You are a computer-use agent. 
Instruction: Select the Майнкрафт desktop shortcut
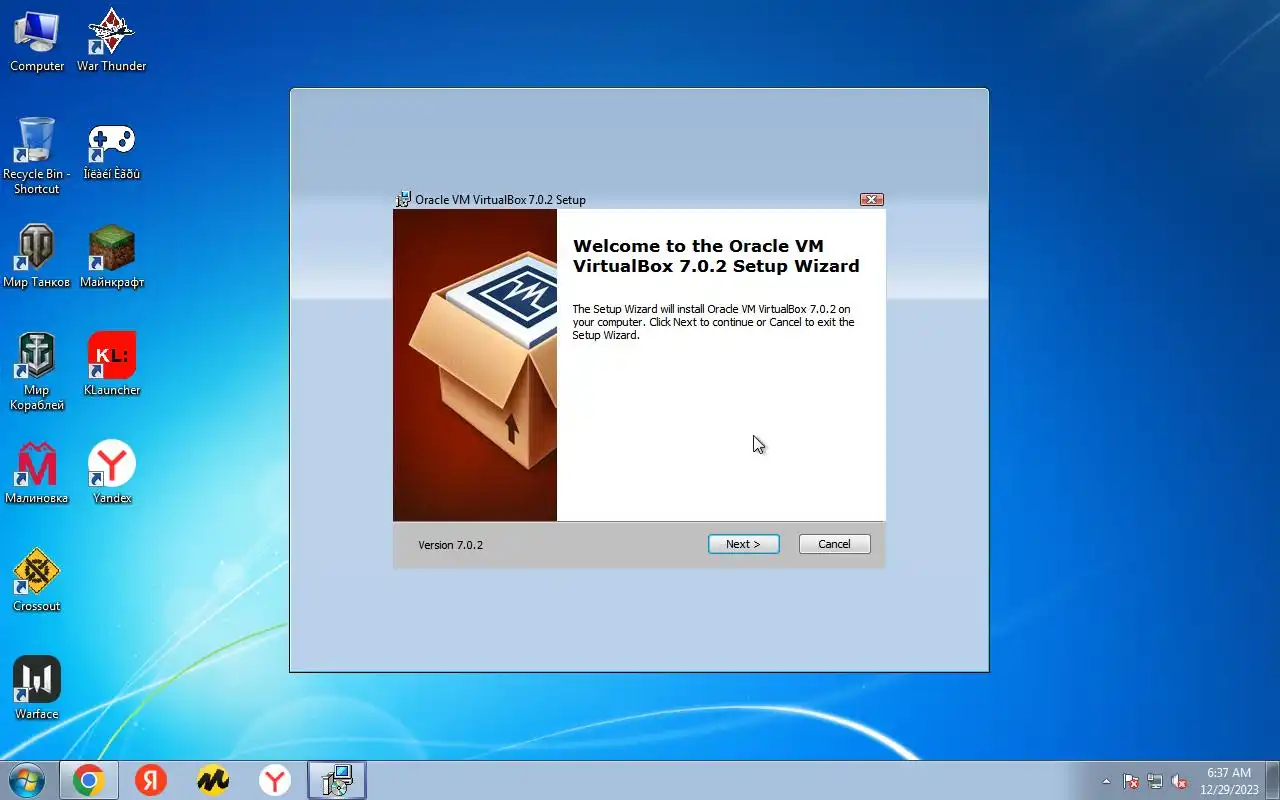[x=112, y=257]
